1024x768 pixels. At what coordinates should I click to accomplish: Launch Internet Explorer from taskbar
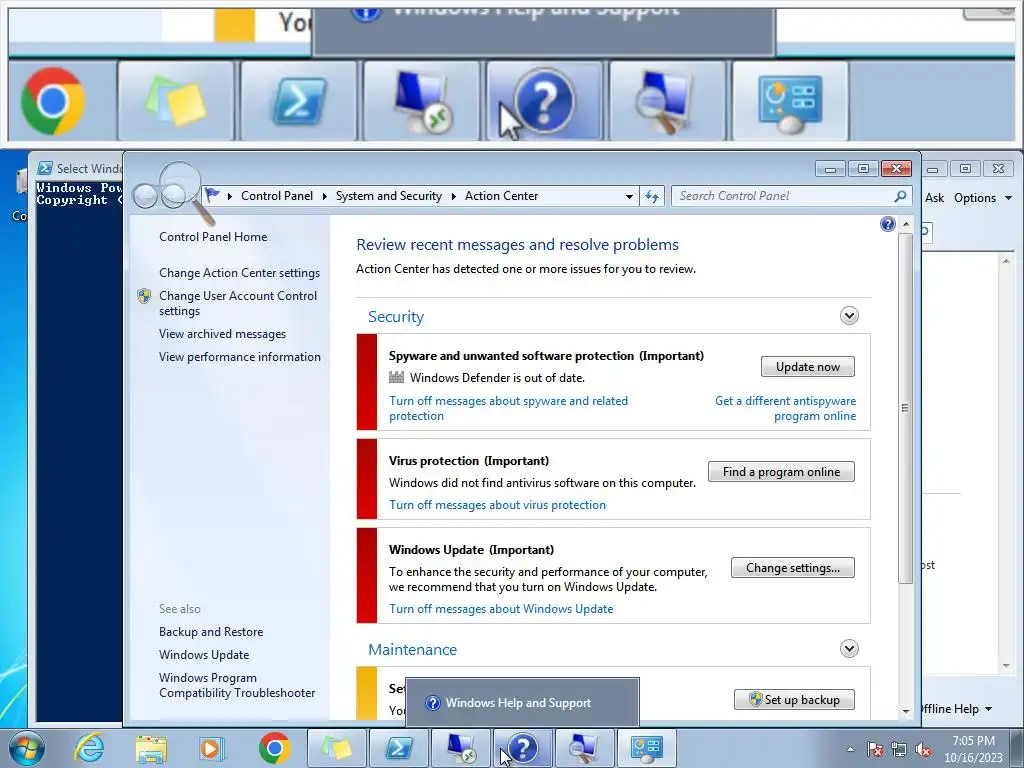click(89, 748)
